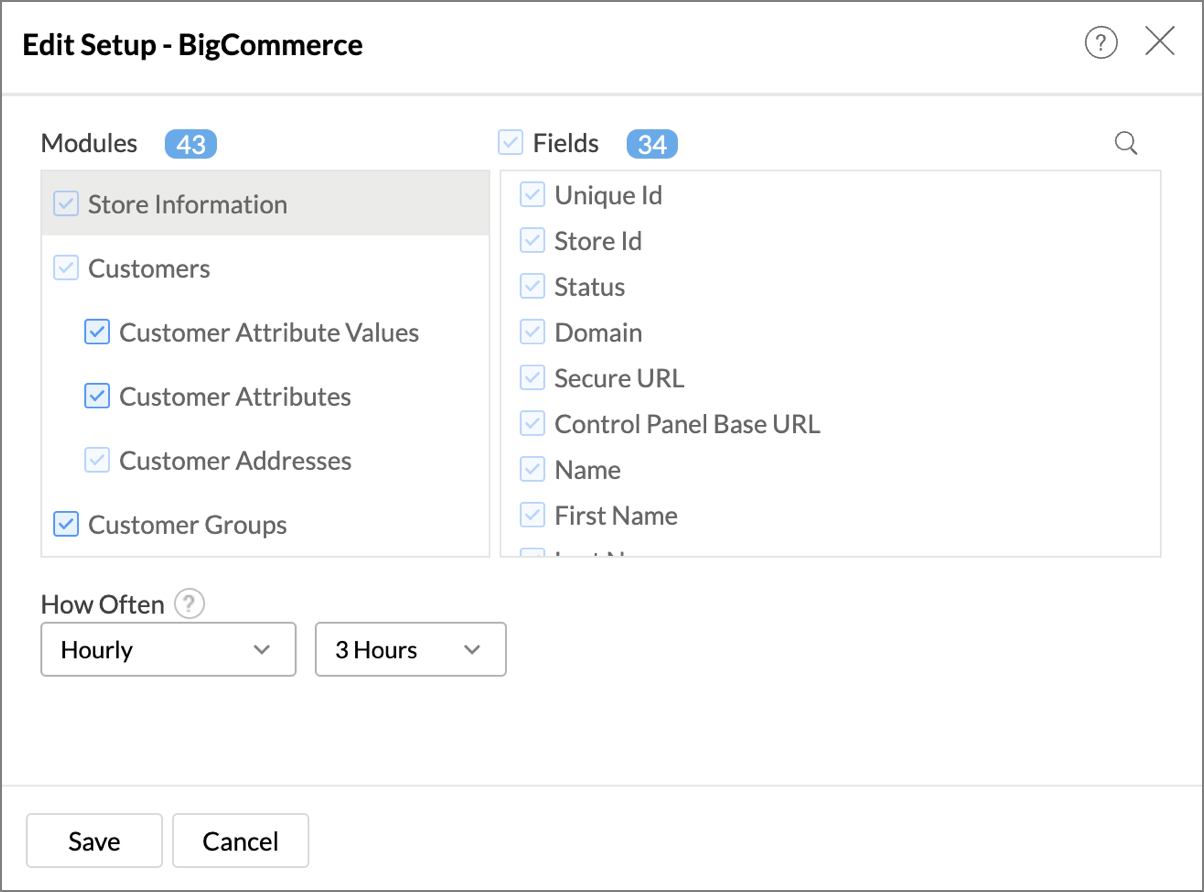Click the Save button
Image resolution: width=1204 pixels, height=892 pixels.
(x=94, y=841)
